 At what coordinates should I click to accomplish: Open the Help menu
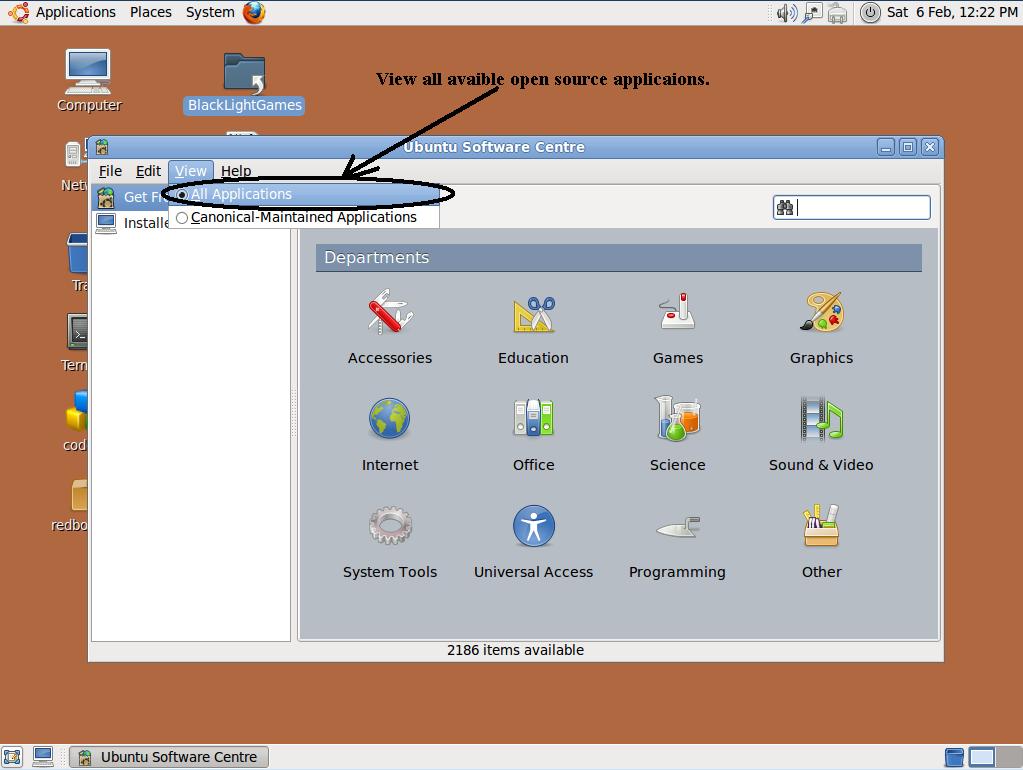(x=236, y=171)
